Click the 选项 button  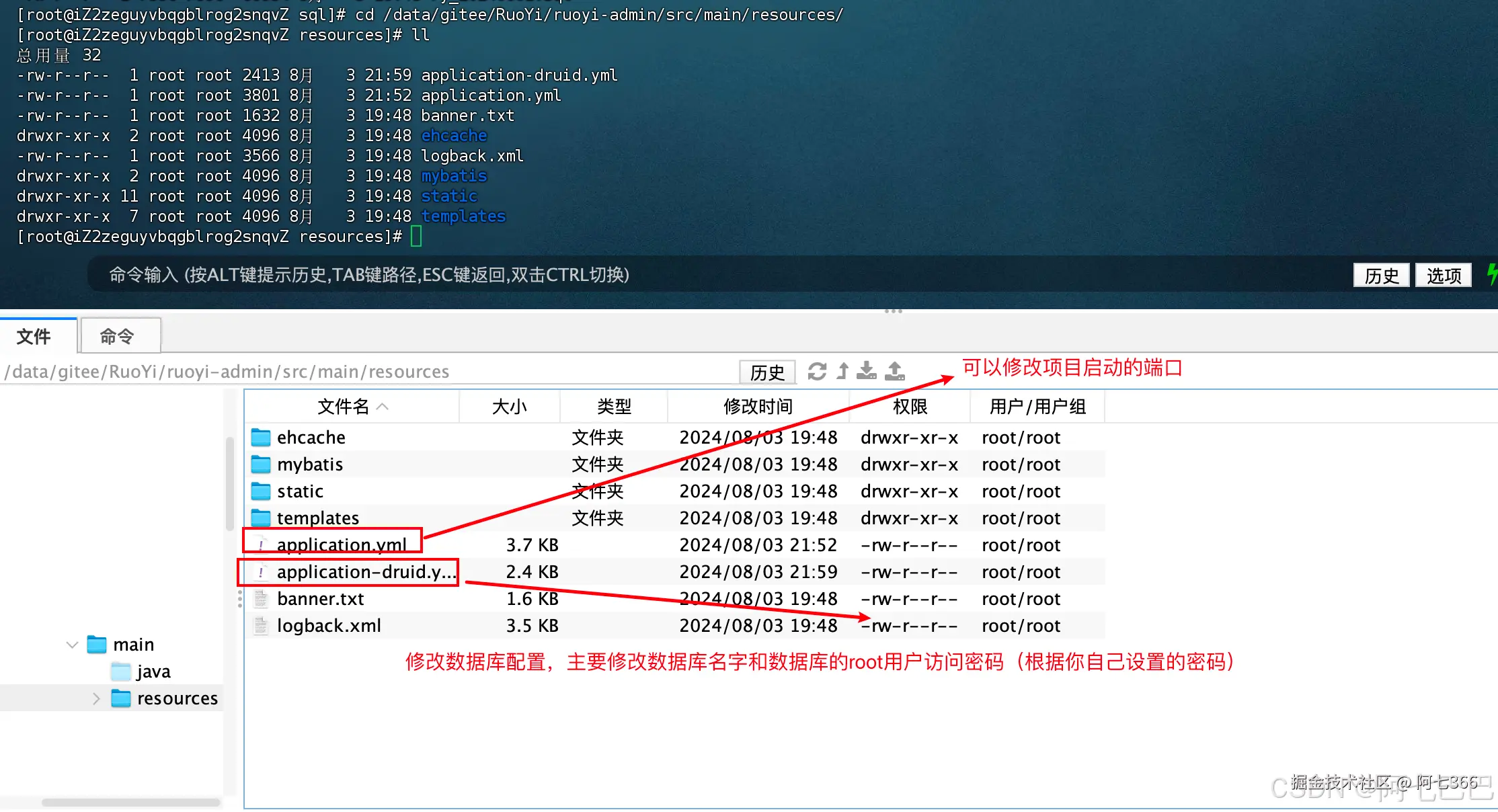tap(1444, 276)
